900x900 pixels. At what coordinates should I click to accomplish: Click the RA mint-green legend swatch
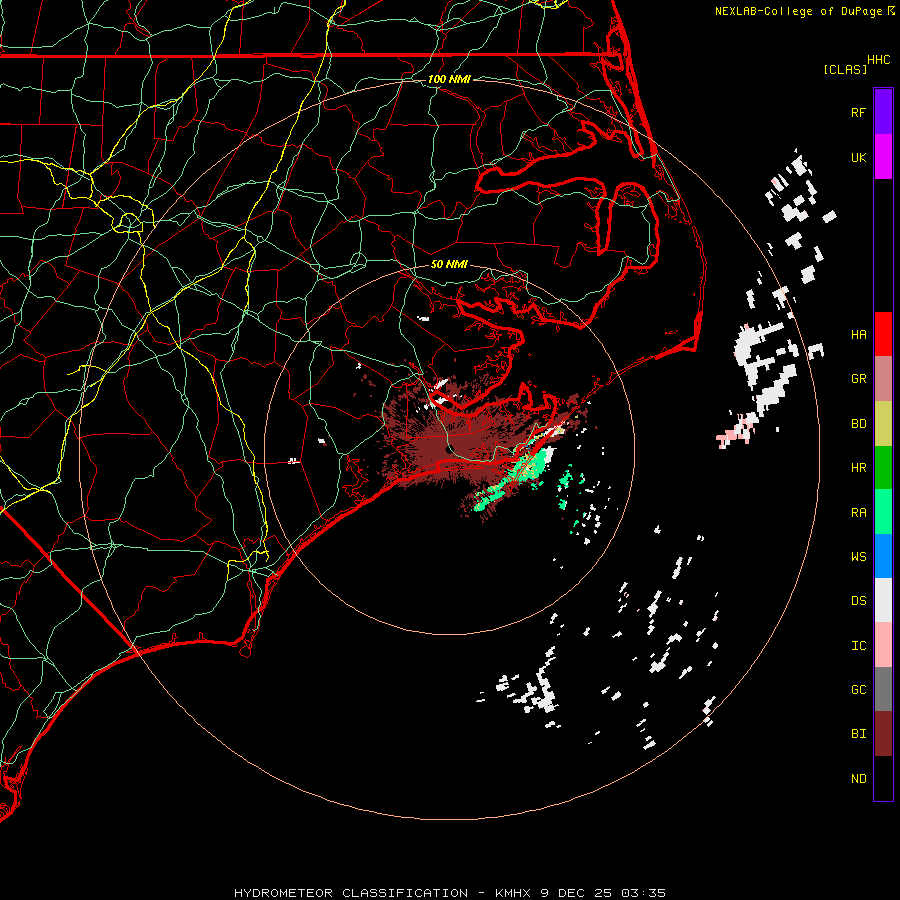point(883,512)
